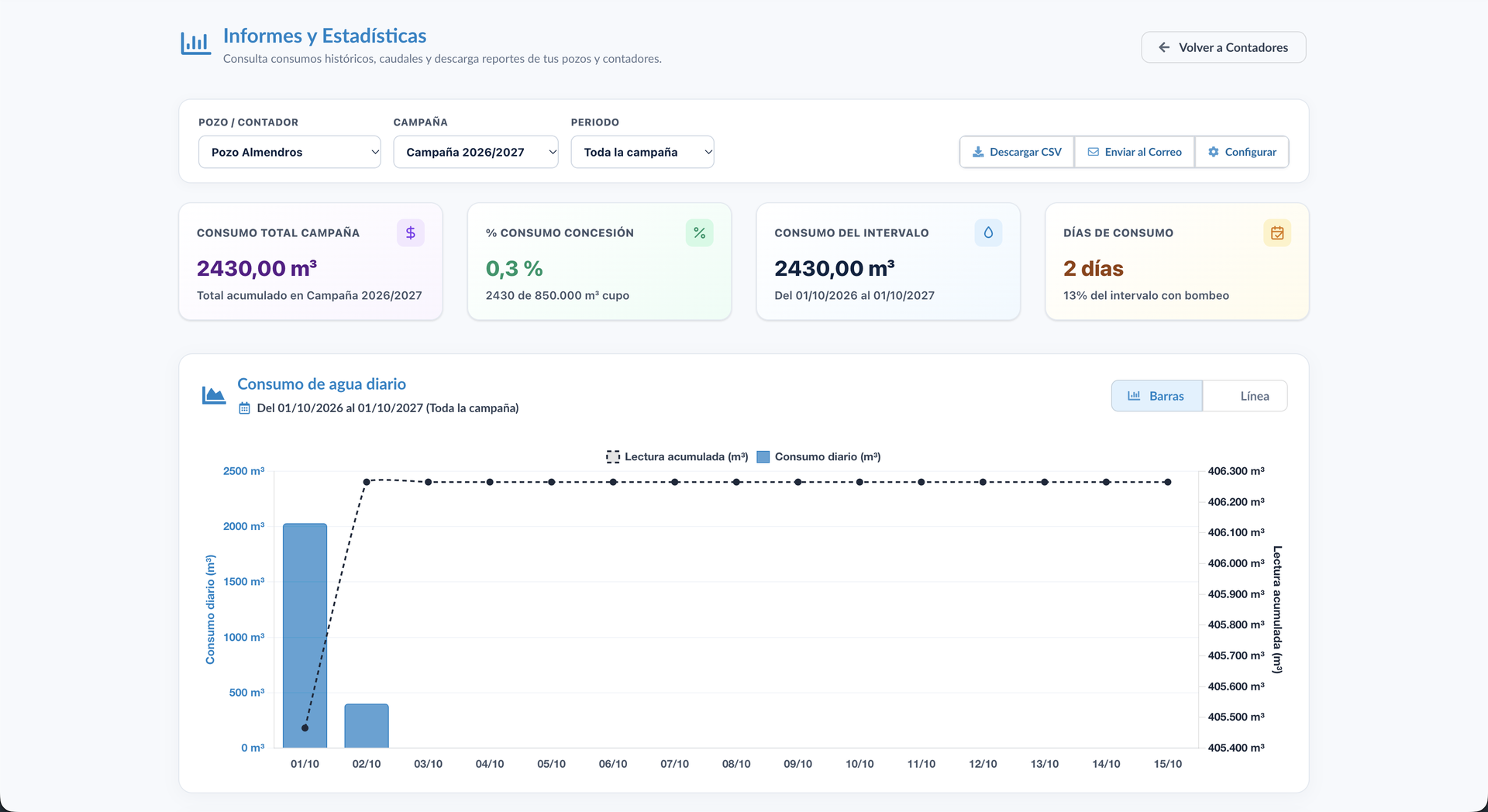This screenshot has width=1488, height=812.
Task: Click the bar chart icon inside Barras toggle
Action: point(1134,396)
